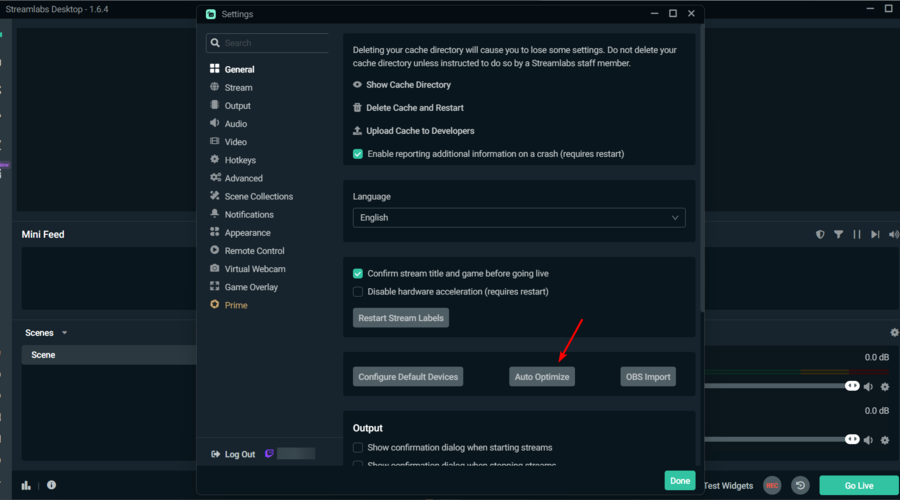Toggle confirm stream title before going live
The width and height of the screenshot is (900, 500).
(x=358, y=274)
